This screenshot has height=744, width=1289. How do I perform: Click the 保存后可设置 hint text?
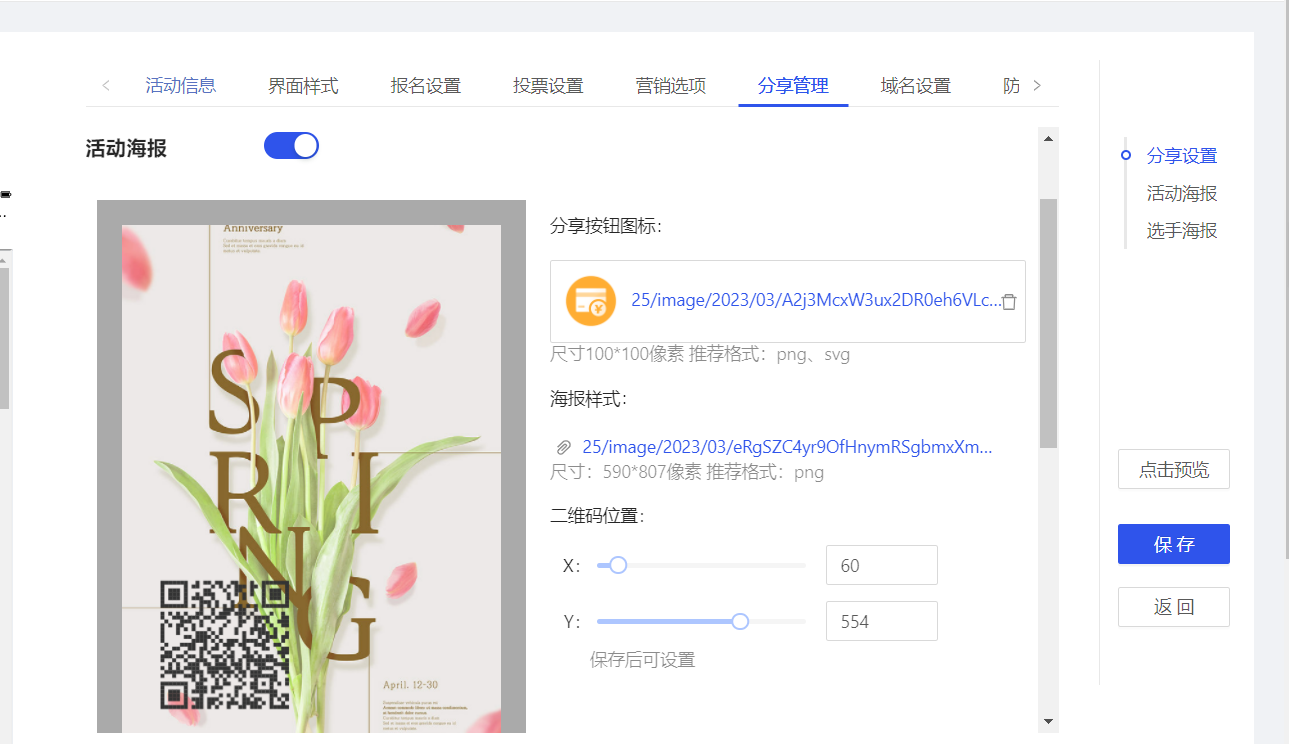pyautogui.click(x=642, y=660)
